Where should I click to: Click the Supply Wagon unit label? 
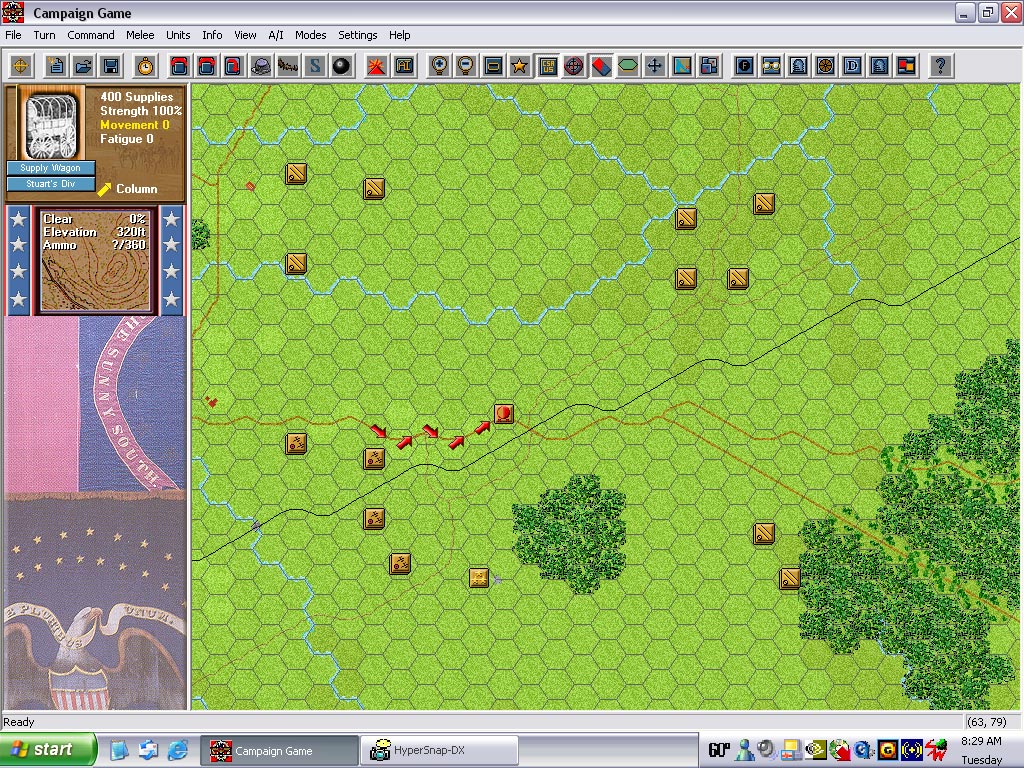(x=51, y=168)
